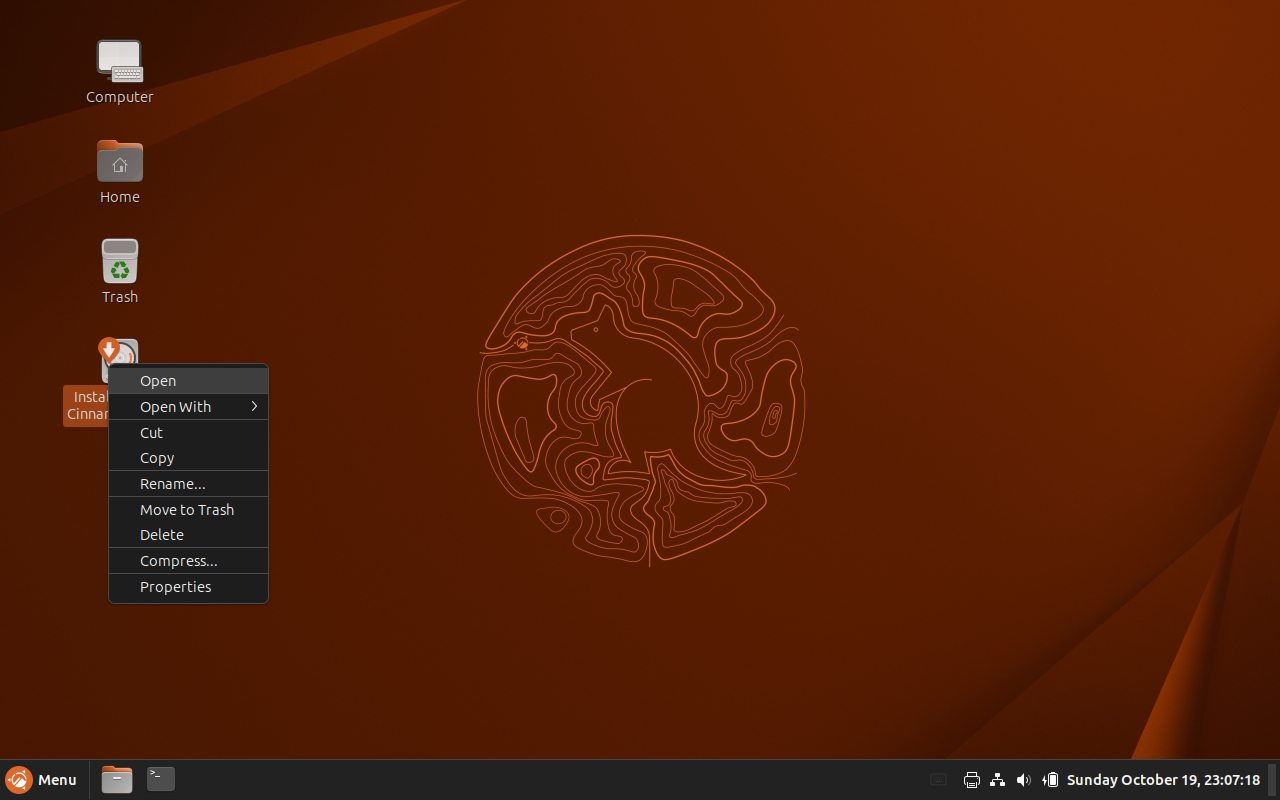Select the Home folder desktop icon
This screenshot has width=1280, height=800.
(119, 162)
